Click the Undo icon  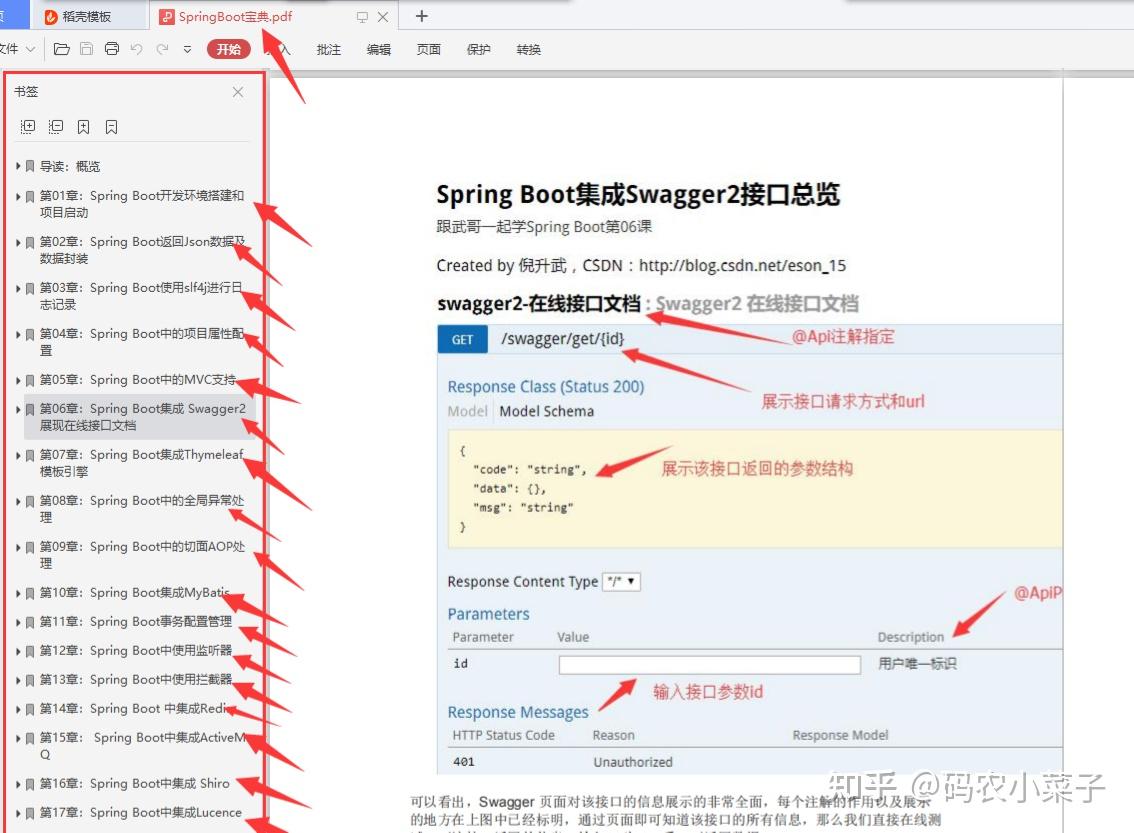pyautogui.click(x=136, y=48)
